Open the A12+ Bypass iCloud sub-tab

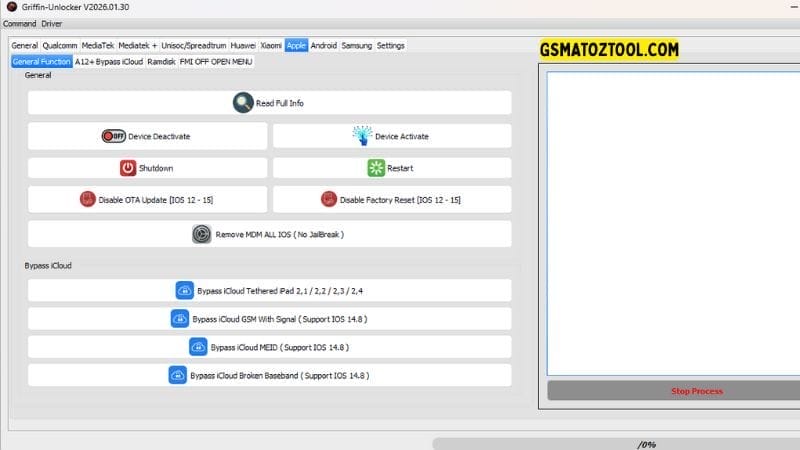[109, 61]
